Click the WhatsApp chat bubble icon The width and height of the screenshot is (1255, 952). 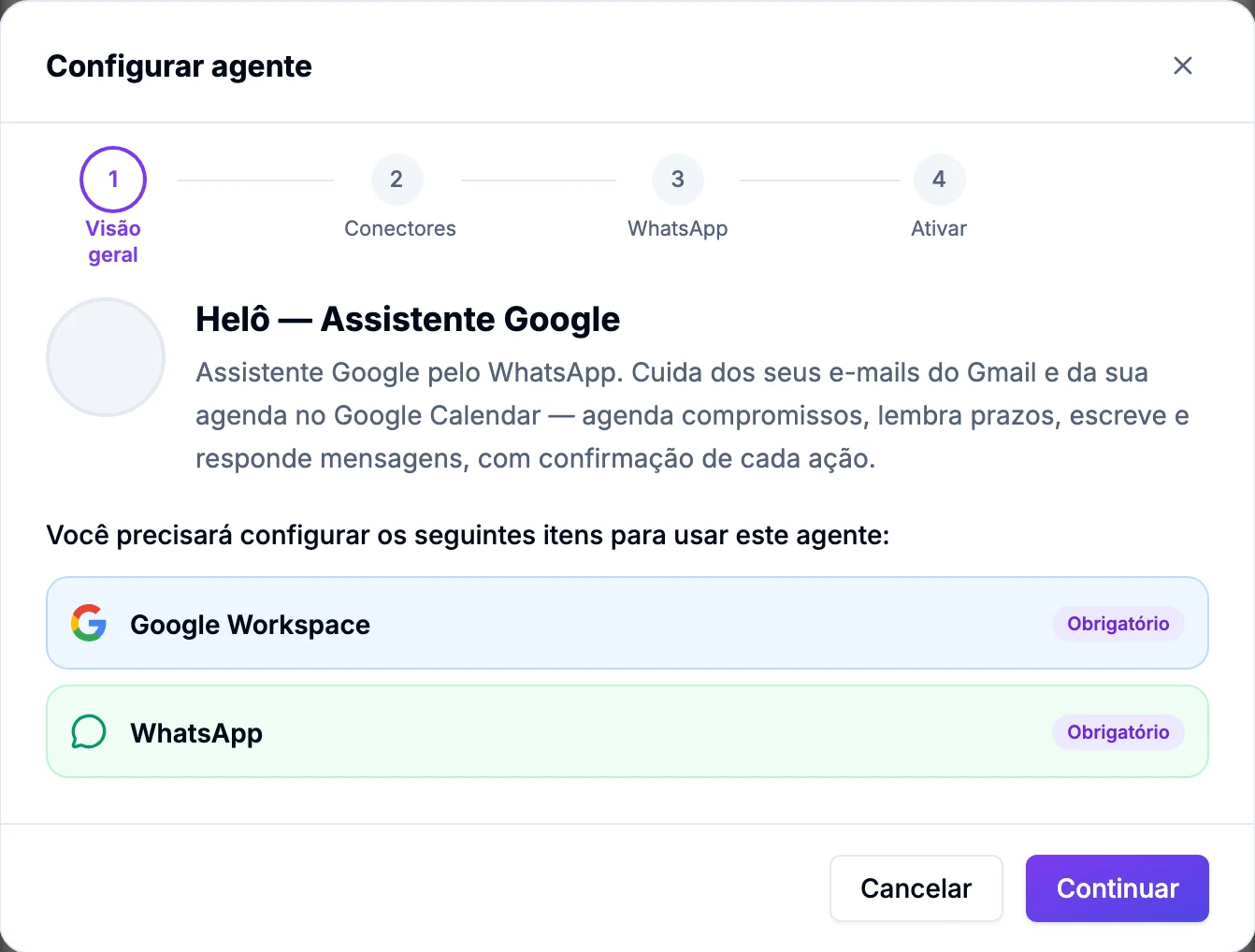click(89, 731)
